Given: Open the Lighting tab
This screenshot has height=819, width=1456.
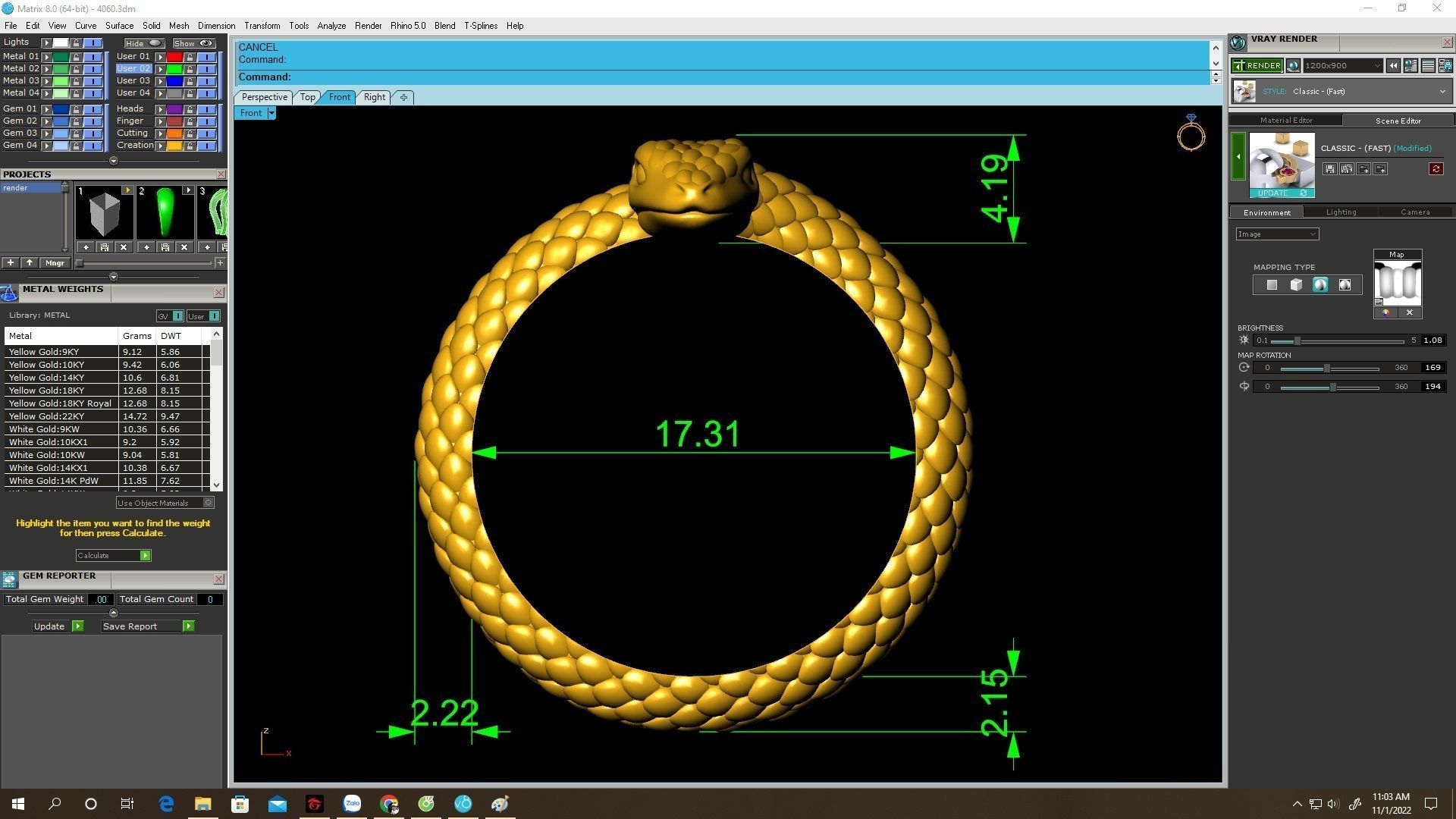Looking at the screenshot, I should pyautogui.click(x=1341, y=212).
